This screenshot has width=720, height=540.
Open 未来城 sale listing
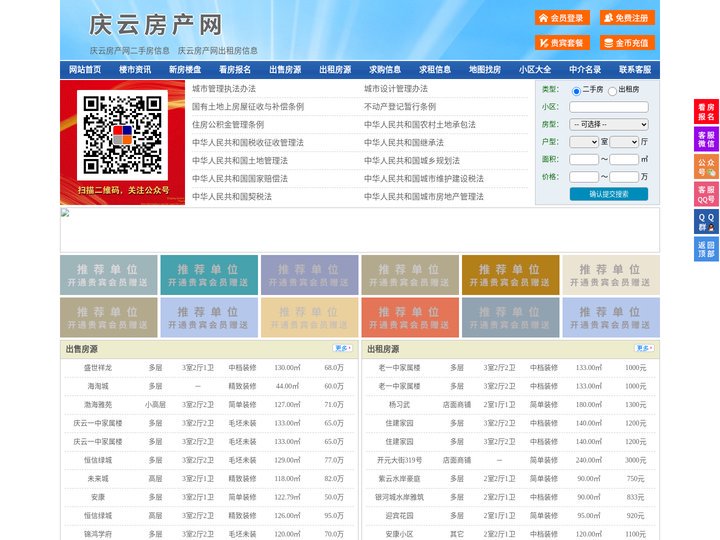[98, 478]
